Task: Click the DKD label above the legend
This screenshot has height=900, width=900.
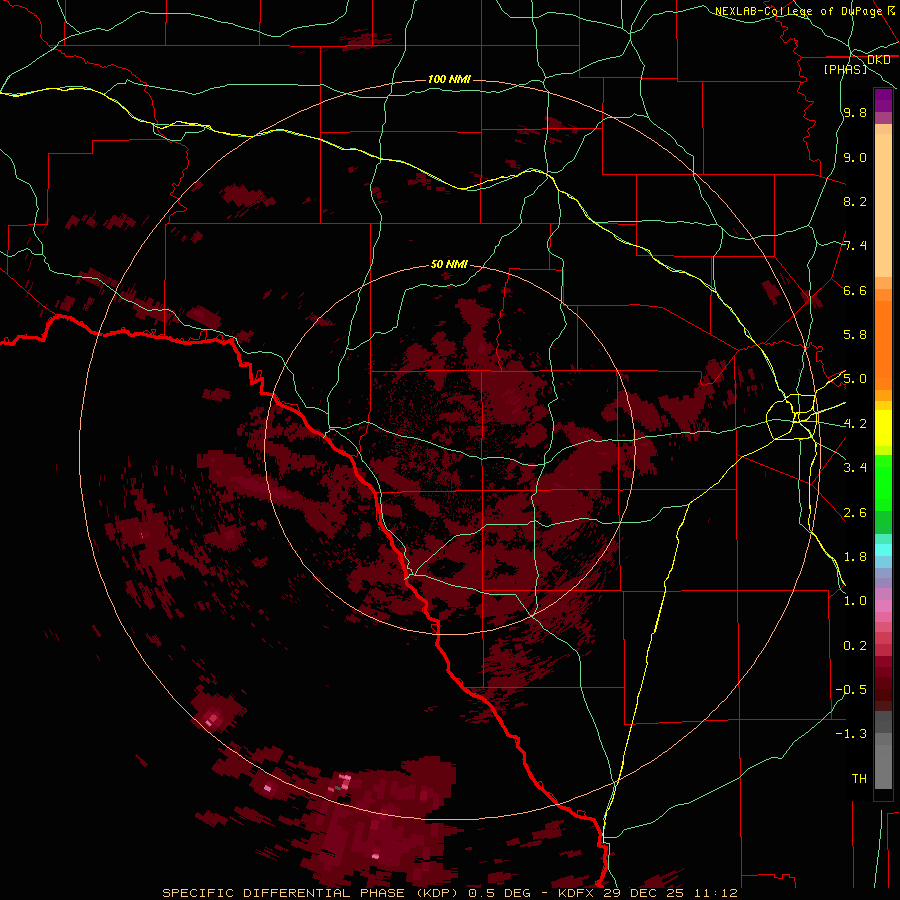Action: [x=879, y=60]
